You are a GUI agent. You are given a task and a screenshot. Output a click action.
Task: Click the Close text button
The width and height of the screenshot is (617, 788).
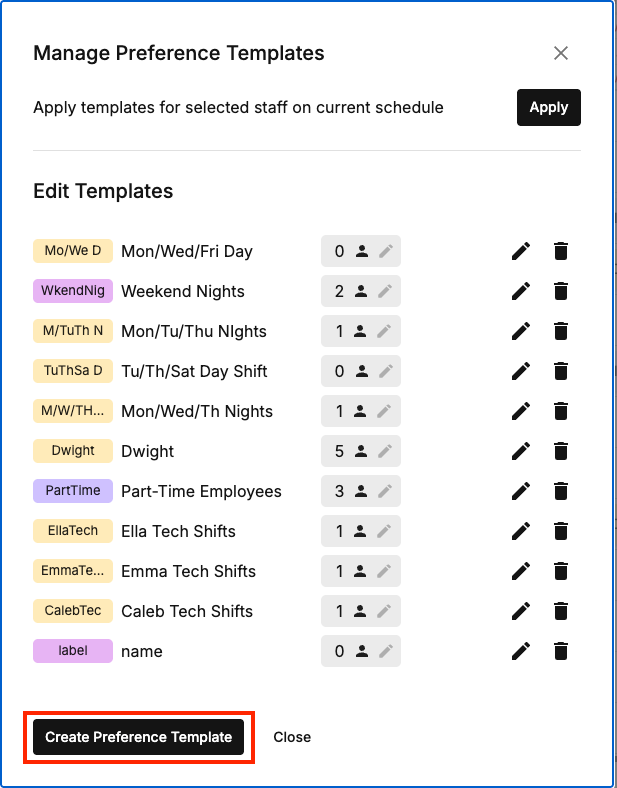tap(292, 737)
